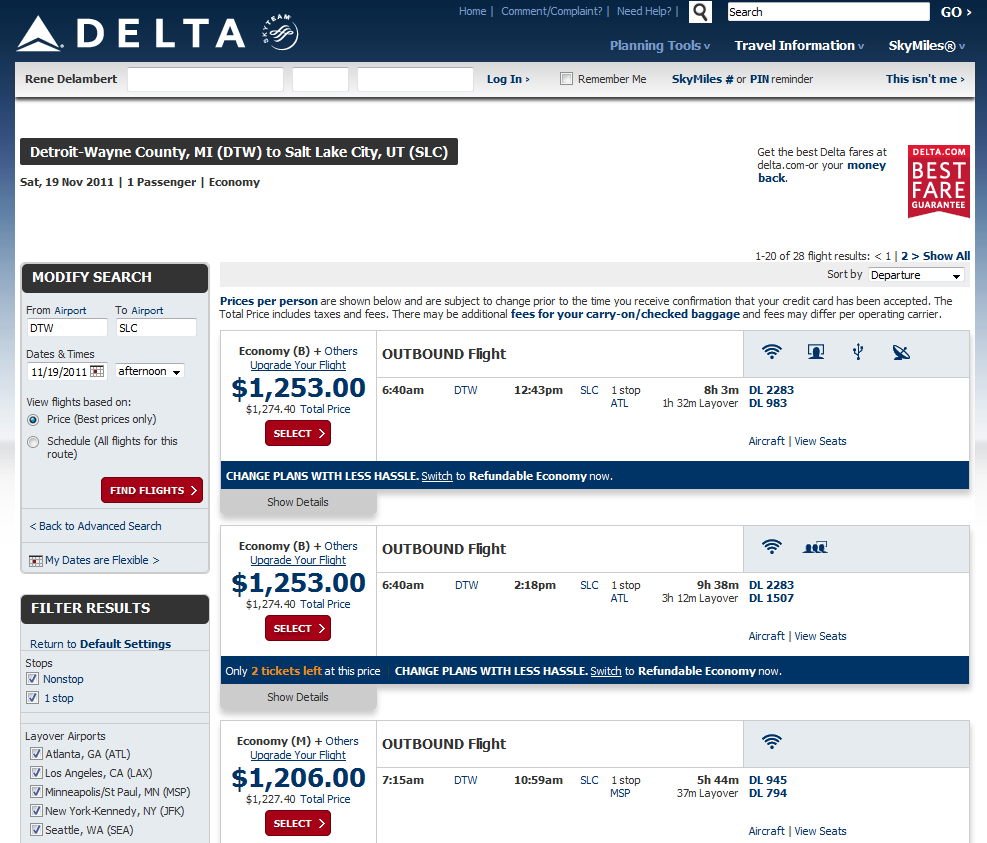Click the FIND FLIGHTS button
The width and height of the screenshot is (987, 843).
click(151, 489)
